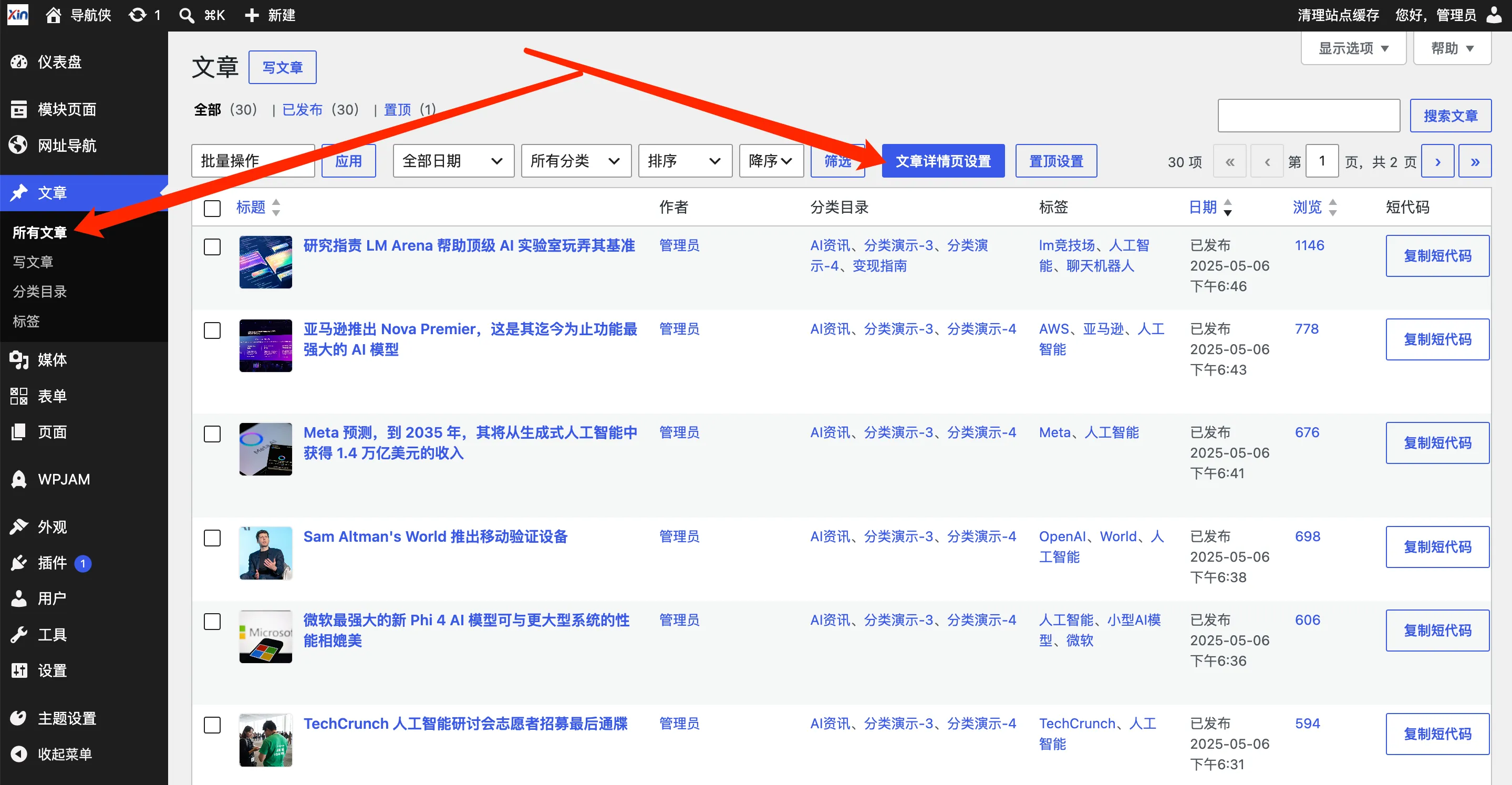This screenshot has width=1512, height=785.
Task: Check the box for the Nova Premier article
Action: click(212, 330)
